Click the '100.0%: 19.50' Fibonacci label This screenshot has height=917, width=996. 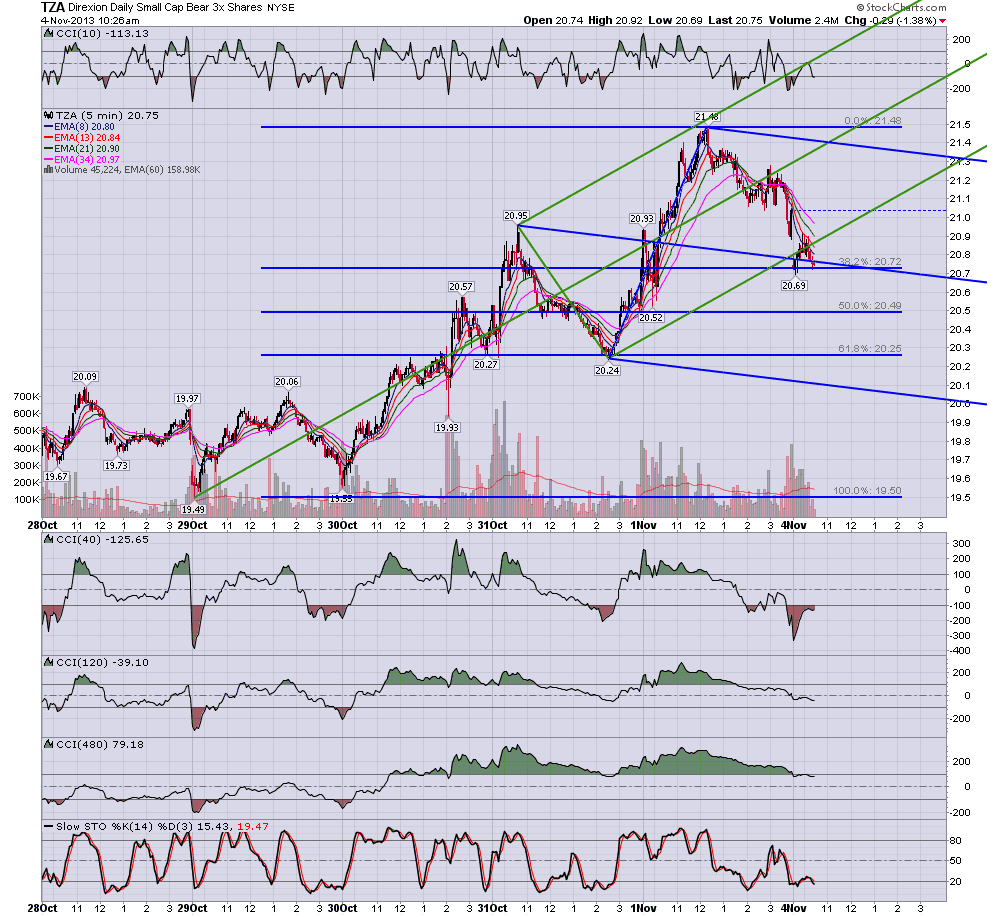[x=867, y=491]
